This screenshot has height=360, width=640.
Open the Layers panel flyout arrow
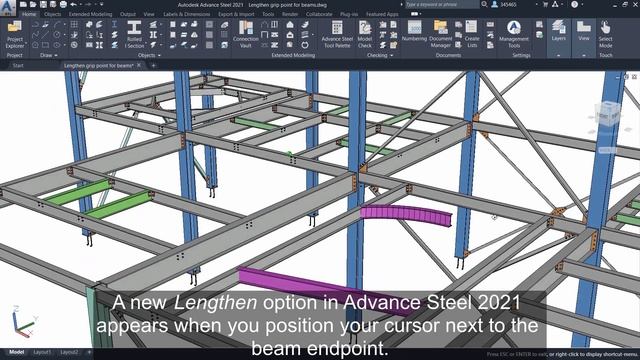tap(558, 55)
